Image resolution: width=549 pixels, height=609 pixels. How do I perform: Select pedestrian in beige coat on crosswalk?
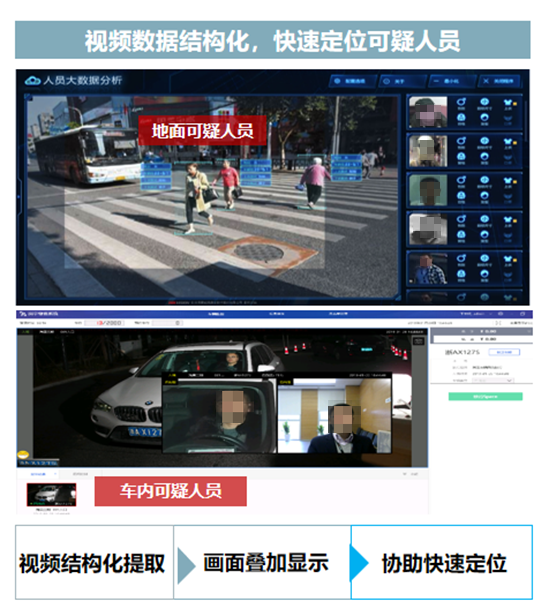tap(198, 198)
